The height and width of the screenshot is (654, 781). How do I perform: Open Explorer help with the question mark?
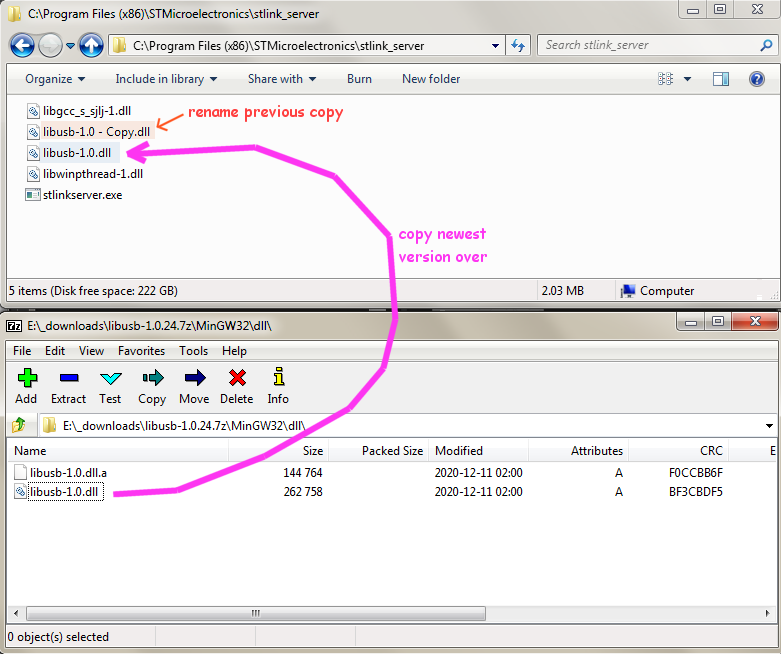coord(757,79)
